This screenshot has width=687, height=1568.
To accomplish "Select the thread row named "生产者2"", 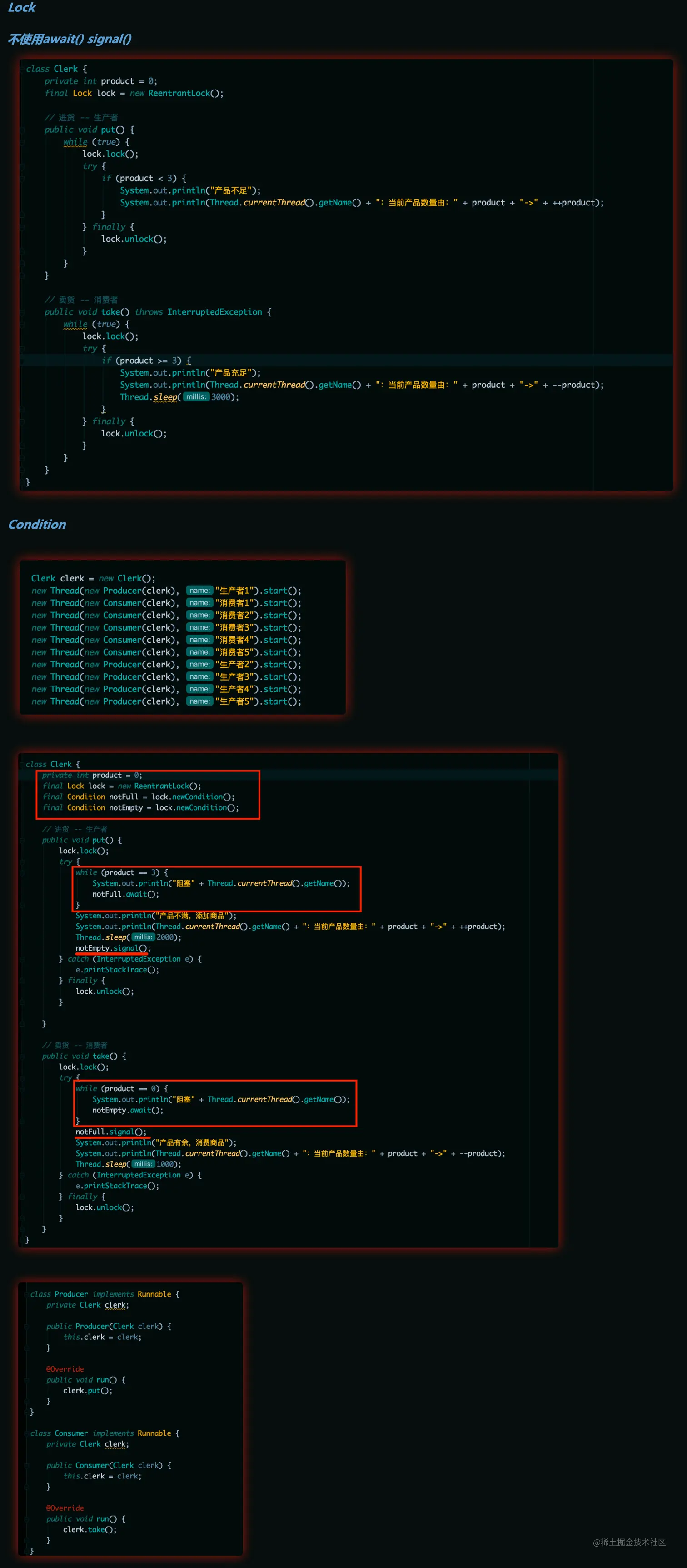I will click(x=166, y=665).
